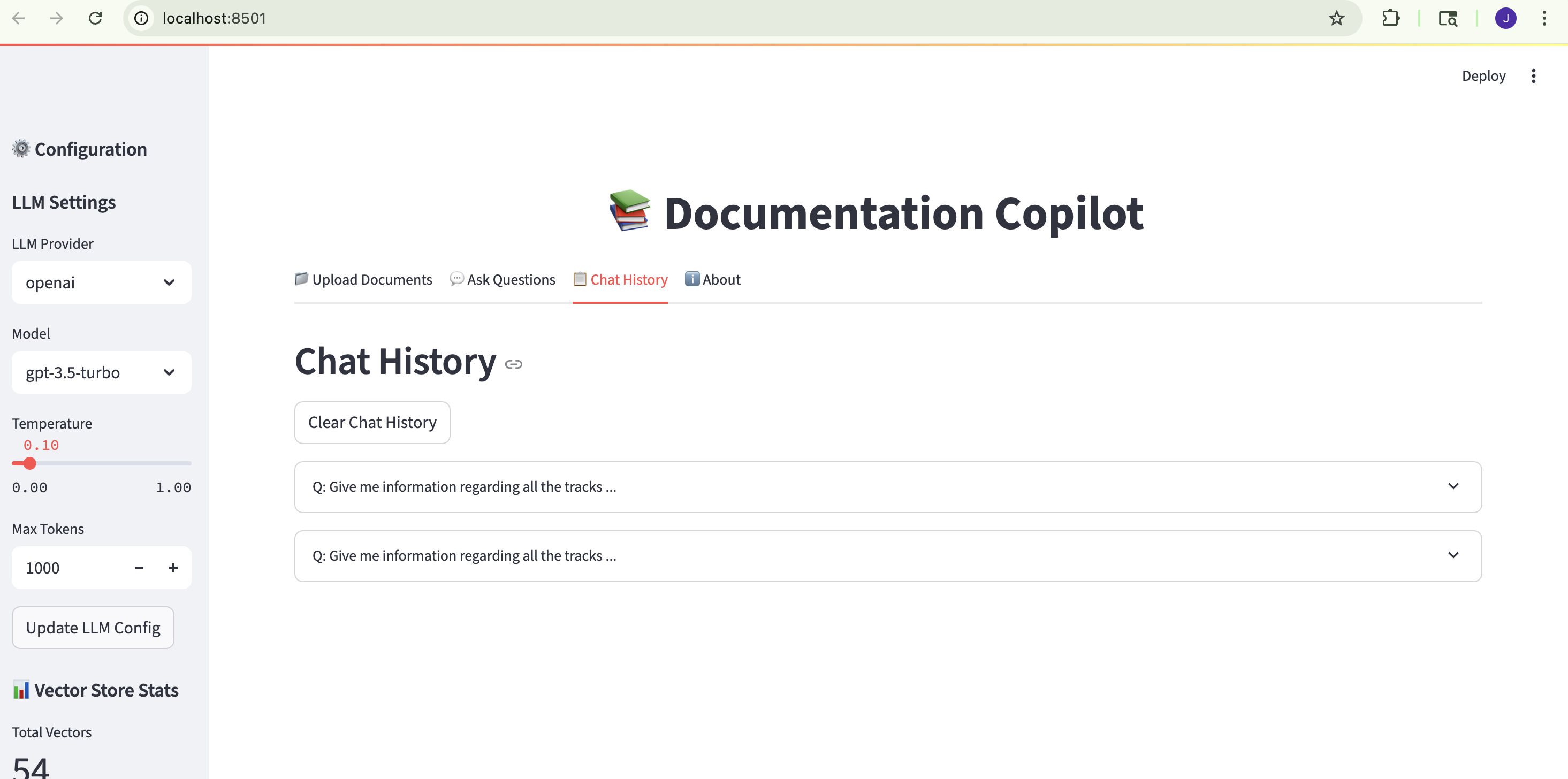Image resolution: width=1568 pixels, height=779 pixels.
Task: Open the About tab
Action: coord(713,279)
